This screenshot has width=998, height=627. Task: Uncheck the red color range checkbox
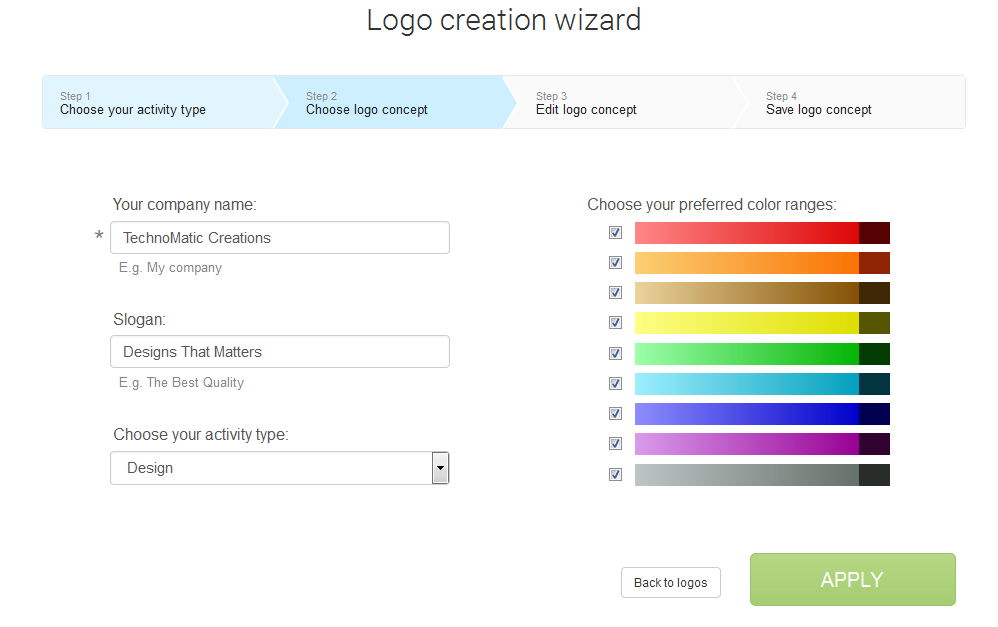[615, 232]
